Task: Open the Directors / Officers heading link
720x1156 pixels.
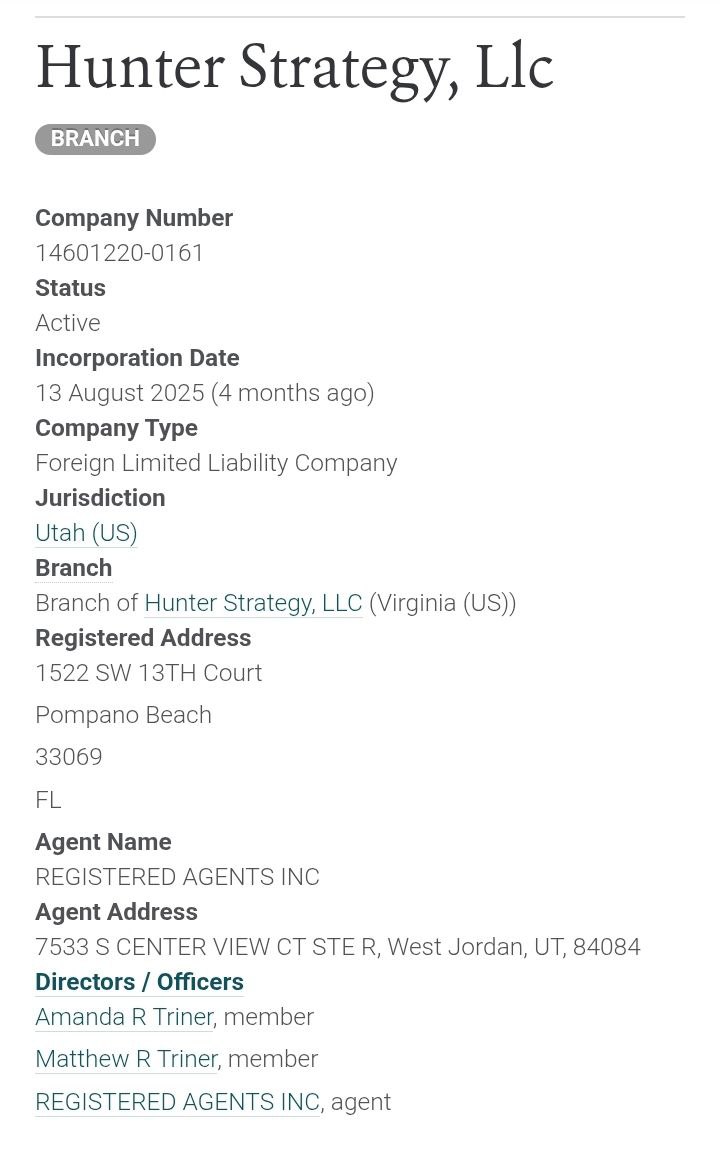Action: tap(139, 982)
